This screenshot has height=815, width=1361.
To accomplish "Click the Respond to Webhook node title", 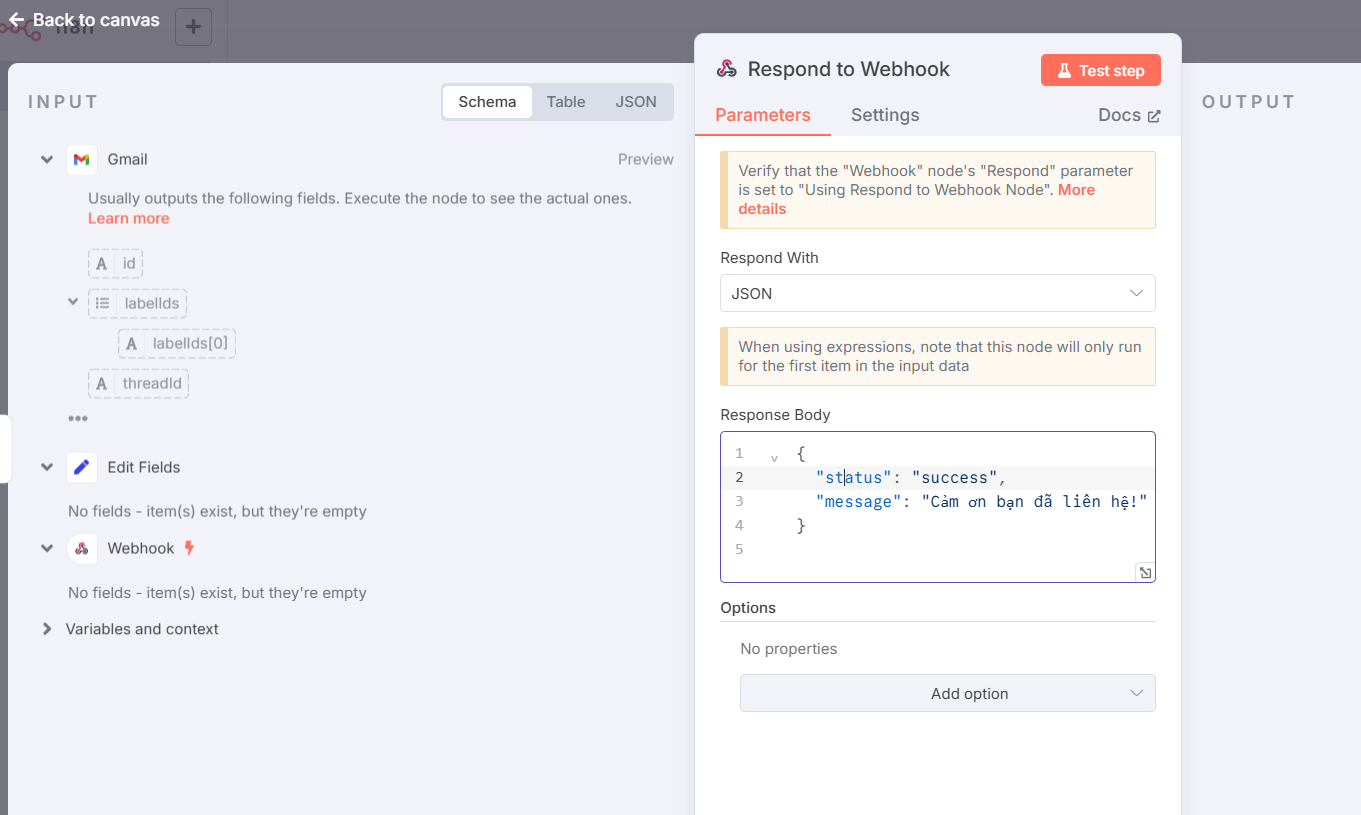I will 849,69.
